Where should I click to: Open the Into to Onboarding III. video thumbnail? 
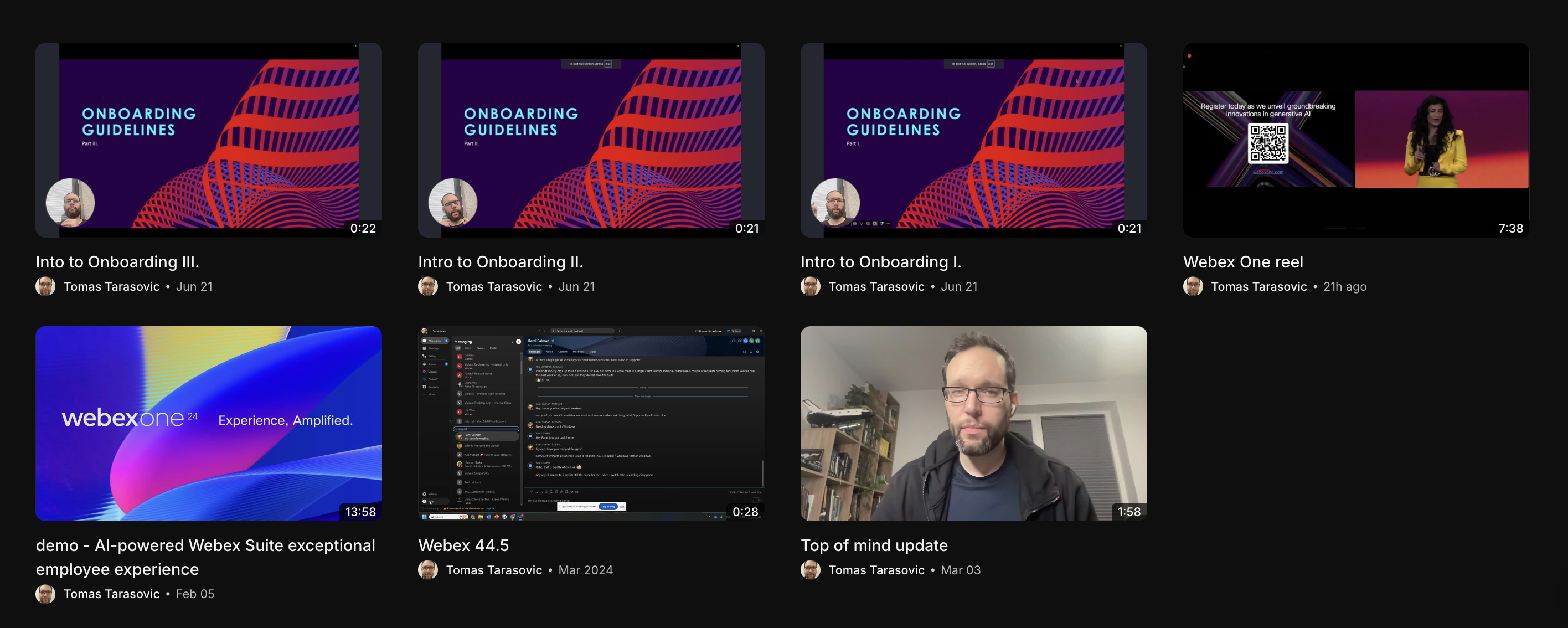209,140
